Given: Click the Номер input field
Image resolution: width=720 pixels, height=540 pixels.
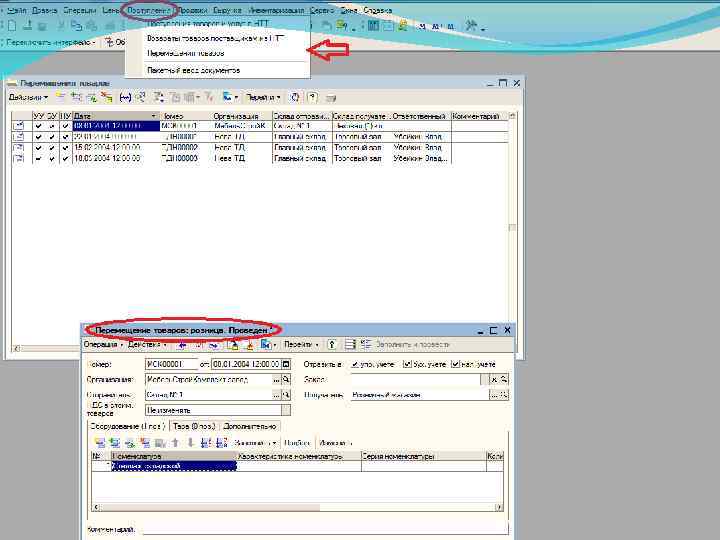Looking at the screenshot, I should pos(171,364).
